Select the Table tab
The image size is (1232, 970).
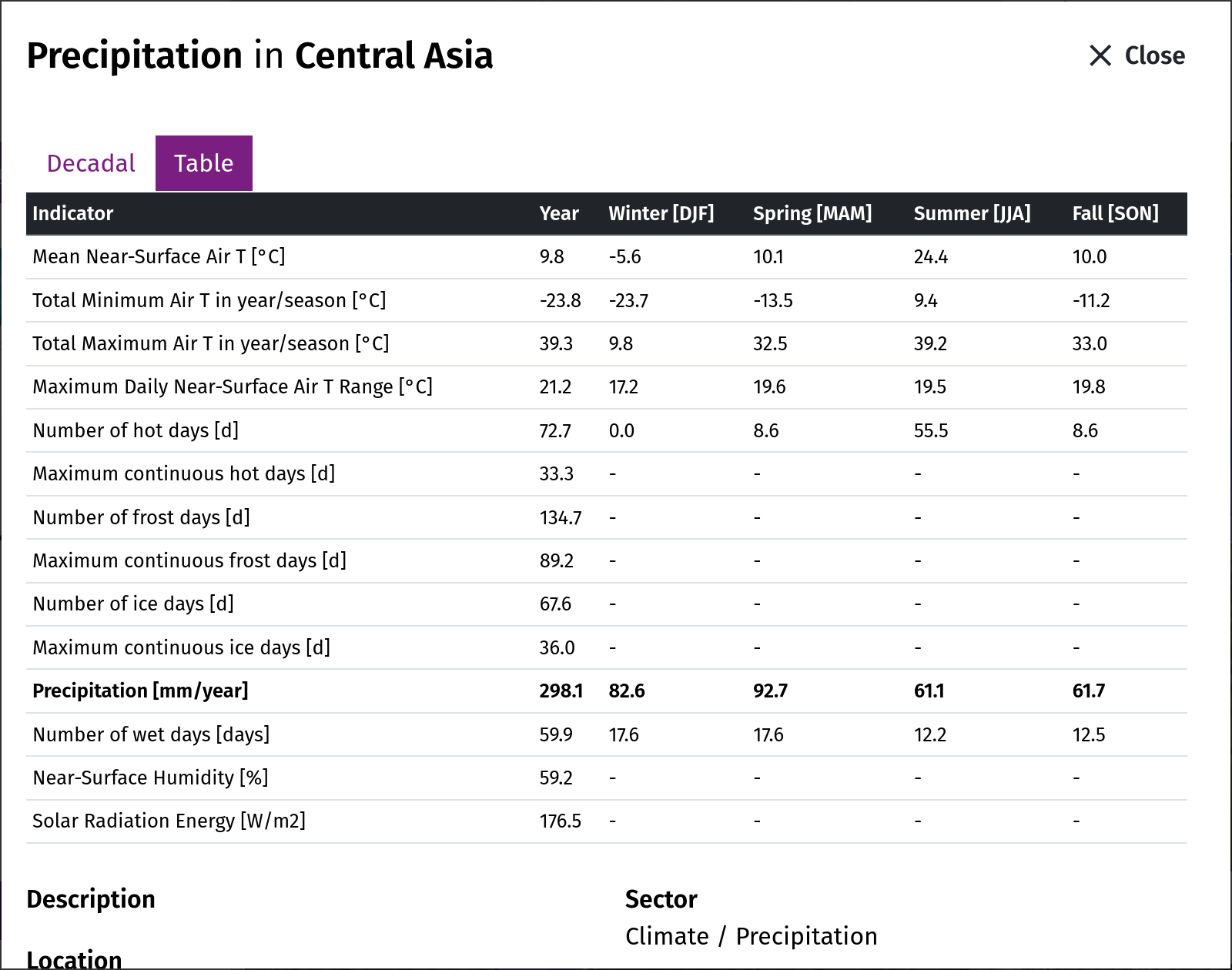[204, 163]
